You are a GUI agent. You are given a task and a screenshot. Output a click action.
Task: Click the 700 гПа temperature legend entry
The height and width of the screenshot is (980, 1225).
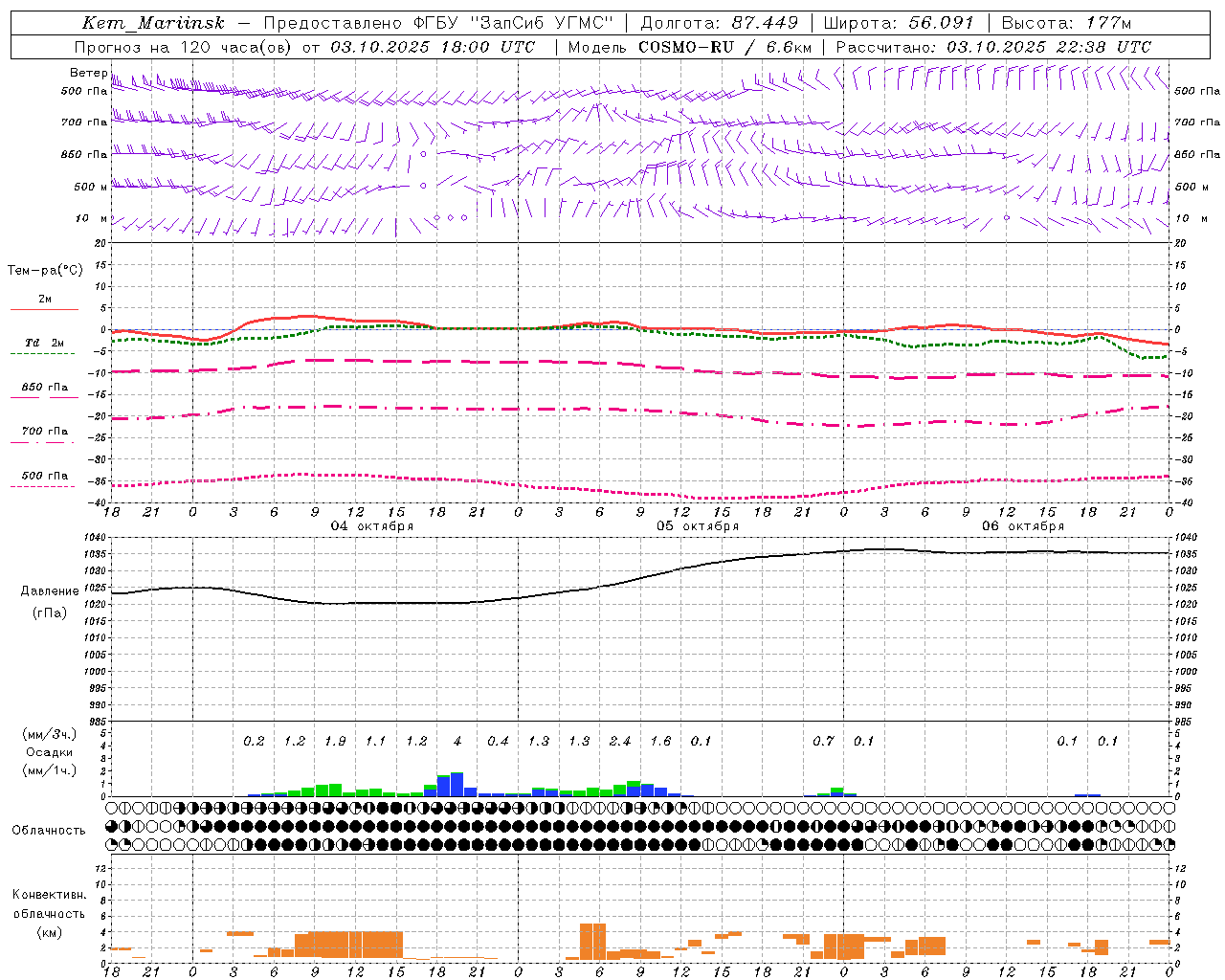click(x=44, y=432)
